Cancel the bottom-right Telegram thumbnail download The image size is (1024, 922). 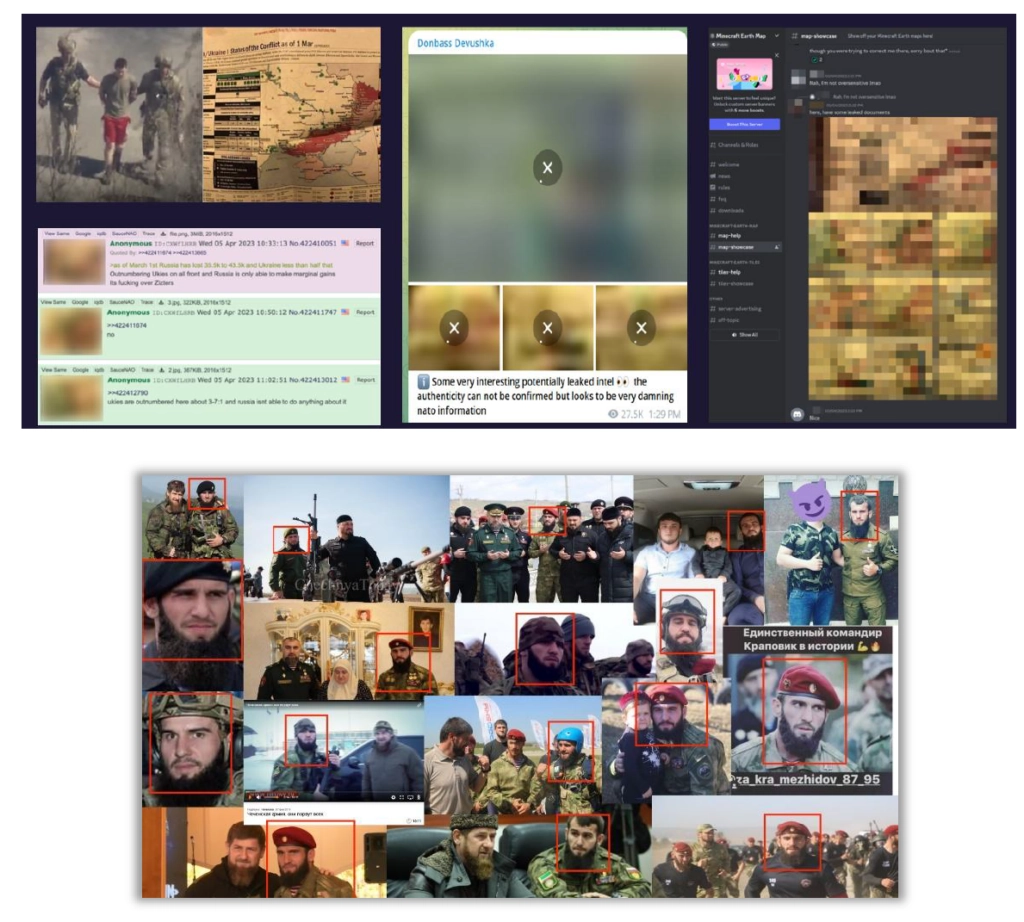[641, 328]
